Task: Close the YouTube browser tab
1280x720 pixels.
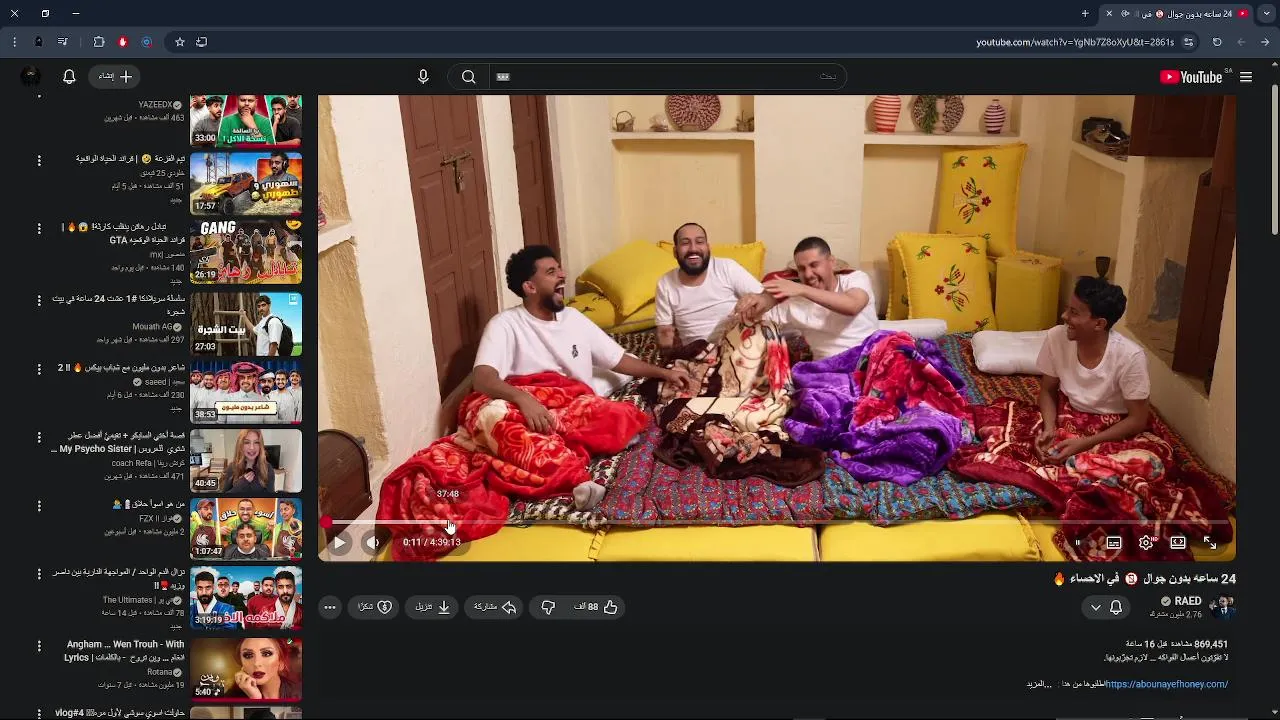Action: pos(1108,14)
